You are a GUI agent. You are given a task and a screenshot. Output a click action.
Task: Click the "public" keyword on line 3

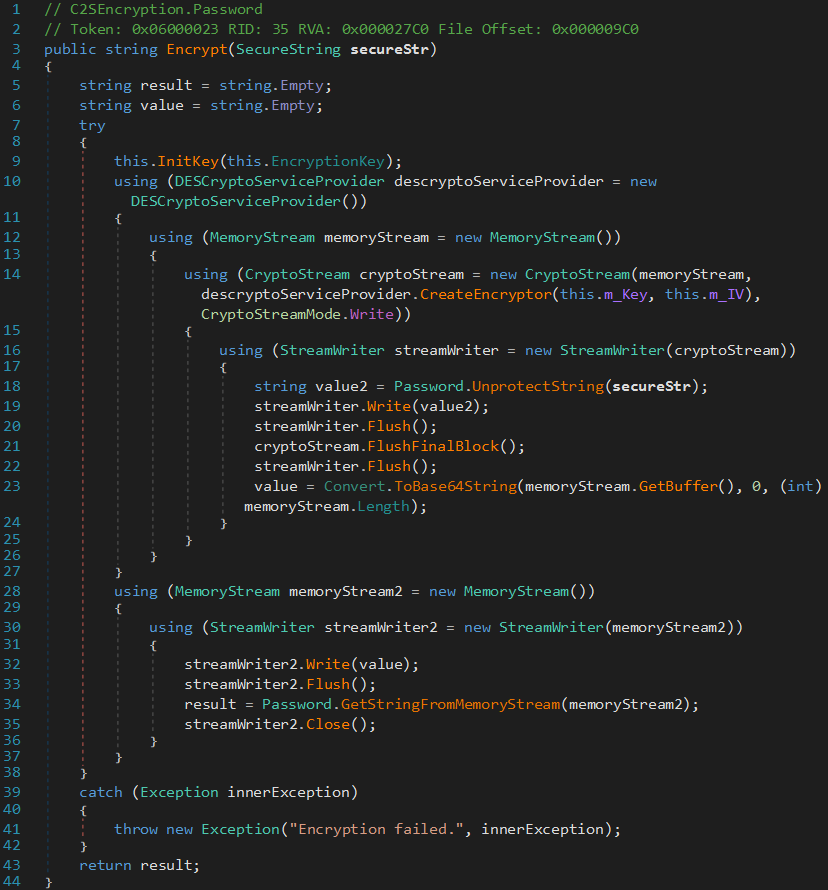tap(70, 49)
